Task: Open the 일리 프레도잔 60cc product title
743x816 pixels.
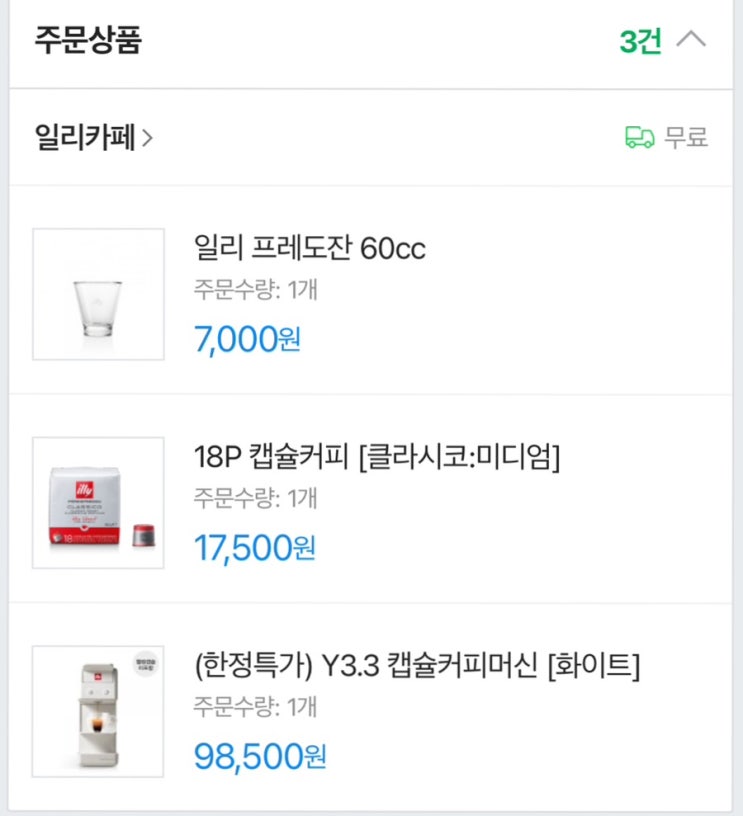Action: click(309, 248)
